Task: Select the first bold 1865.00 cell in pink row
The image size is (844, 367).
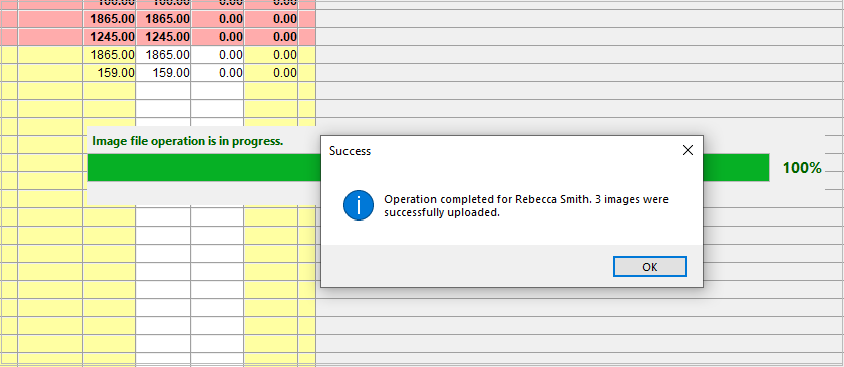Action: pyautogui.click(x=109, y=19)
